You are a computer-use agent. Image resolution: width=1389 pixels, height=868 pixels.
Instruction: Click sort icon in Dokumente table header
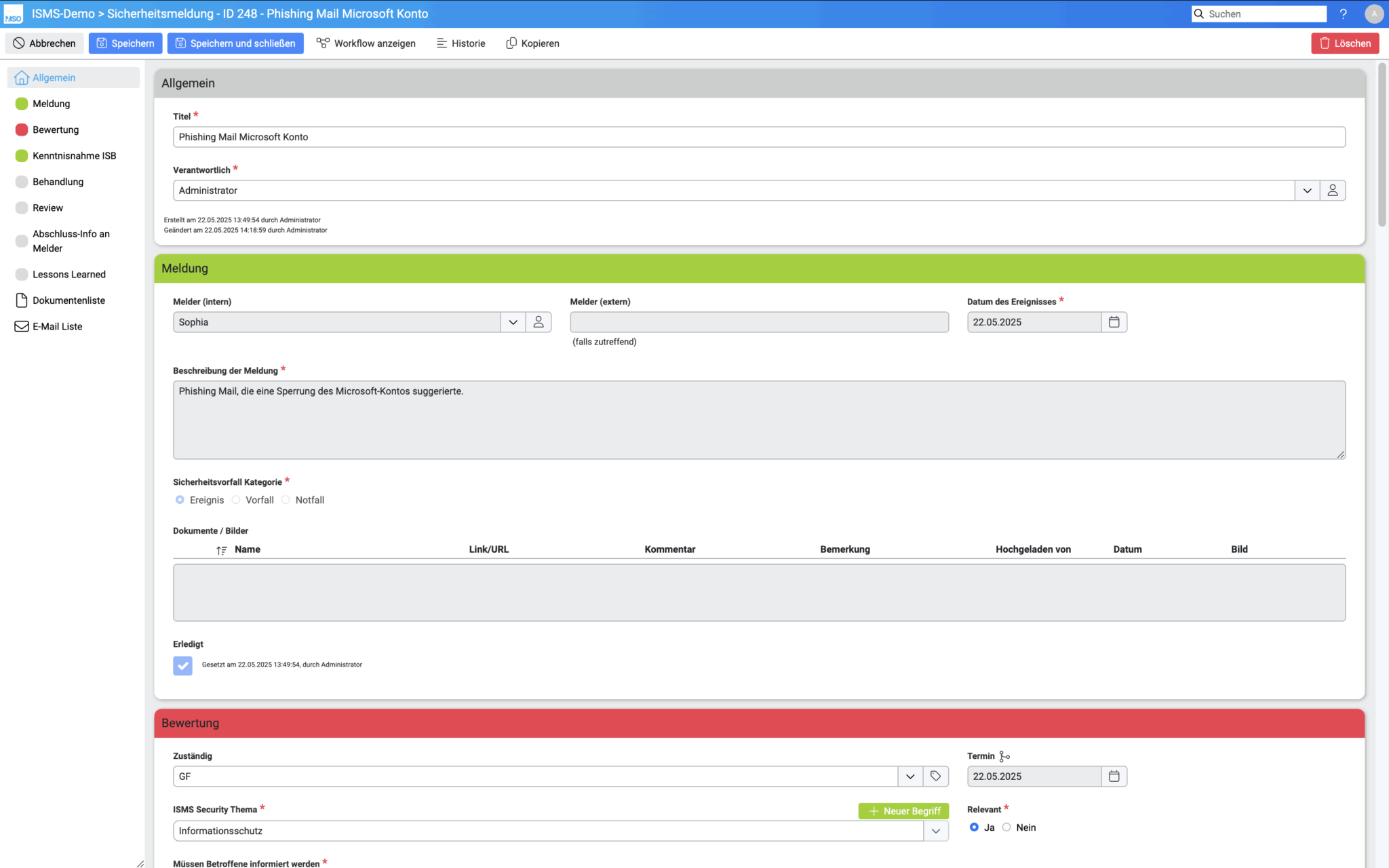(x=221, y=550)
